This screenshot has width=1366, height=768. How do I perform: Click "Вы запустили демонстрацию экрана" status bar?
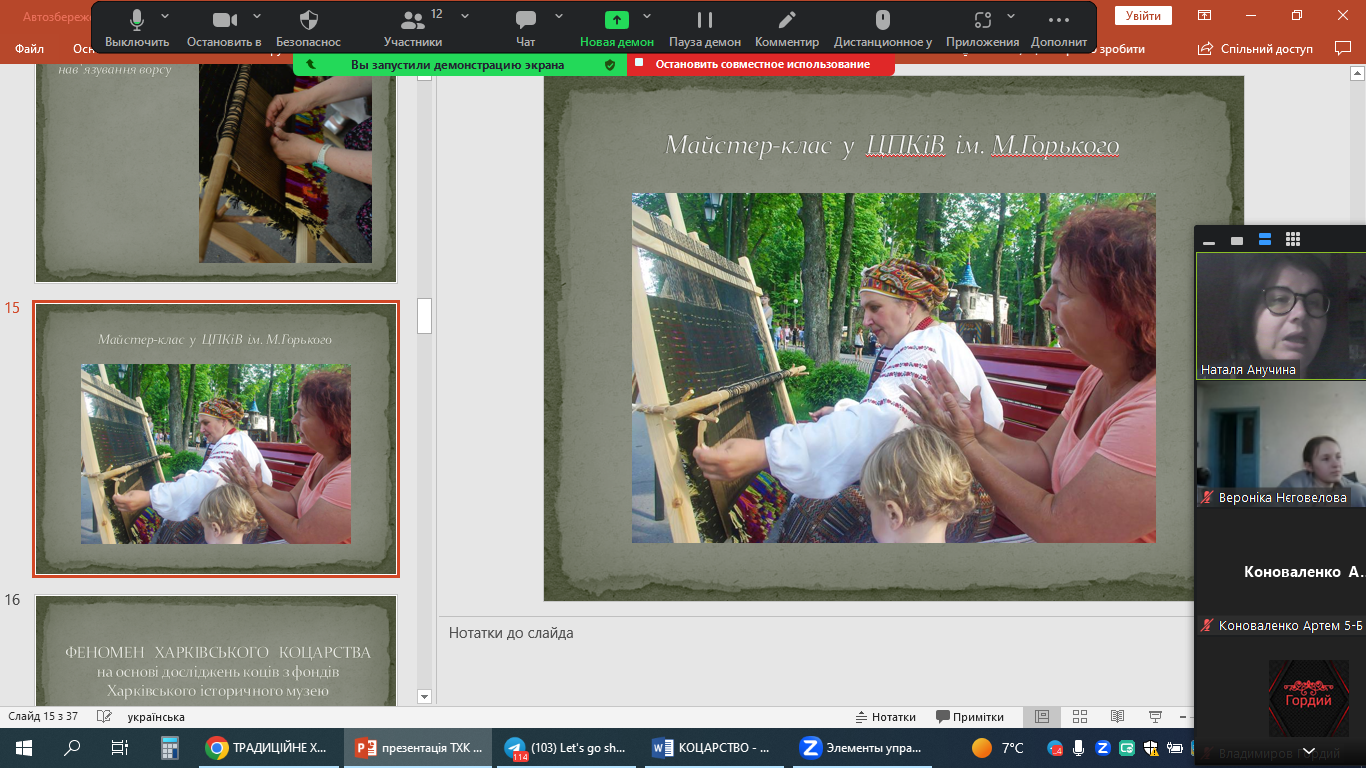coord(460,64)
